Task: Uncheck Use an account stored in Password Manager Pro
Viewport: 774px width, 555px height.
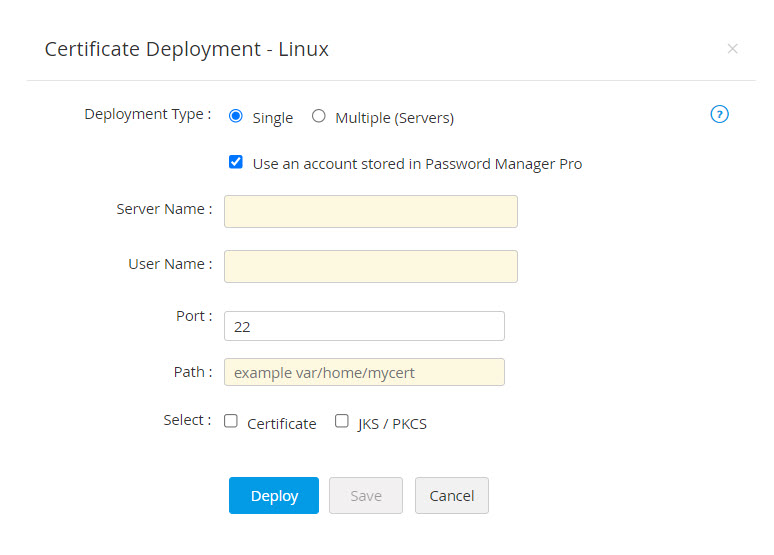Action: (x=236, y=162)
